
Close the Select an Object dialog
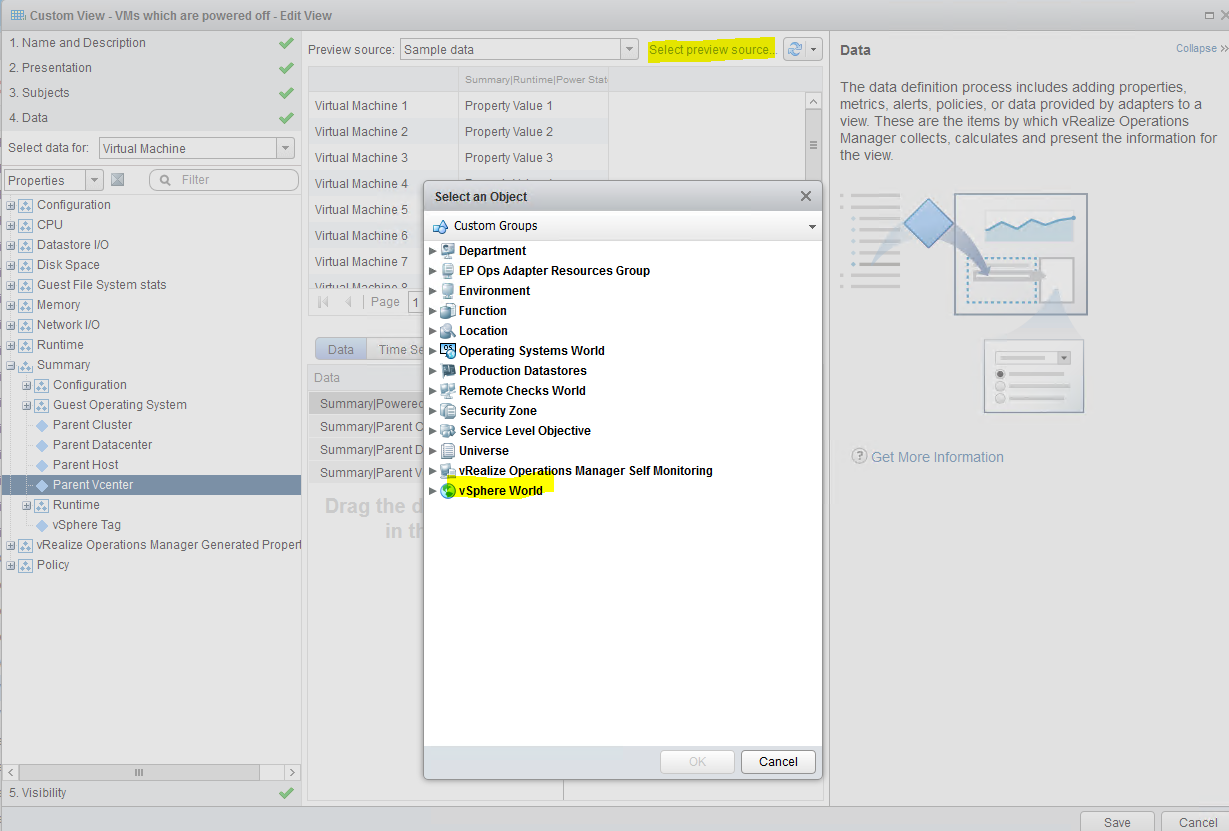806,197
